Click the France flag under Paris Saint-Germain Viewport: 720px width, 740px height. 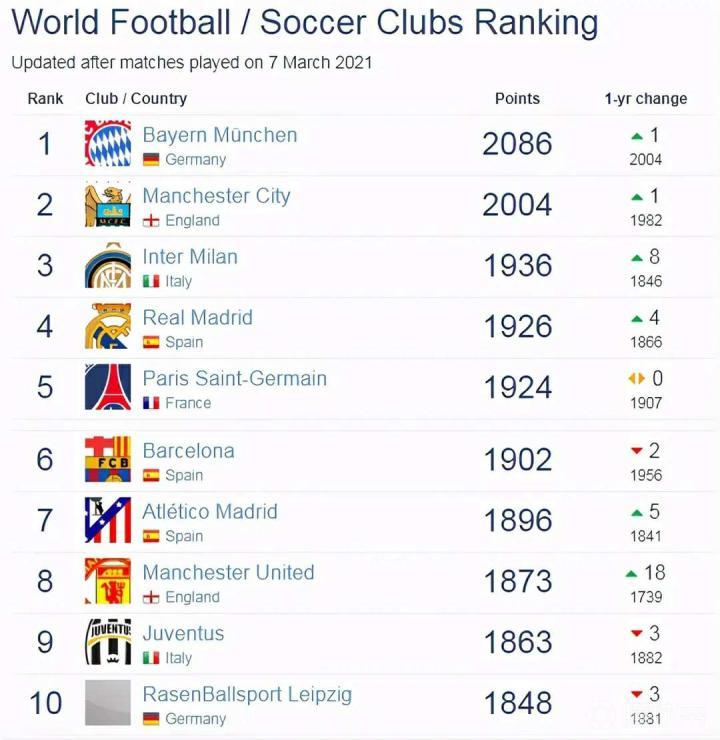coord(151,403)
